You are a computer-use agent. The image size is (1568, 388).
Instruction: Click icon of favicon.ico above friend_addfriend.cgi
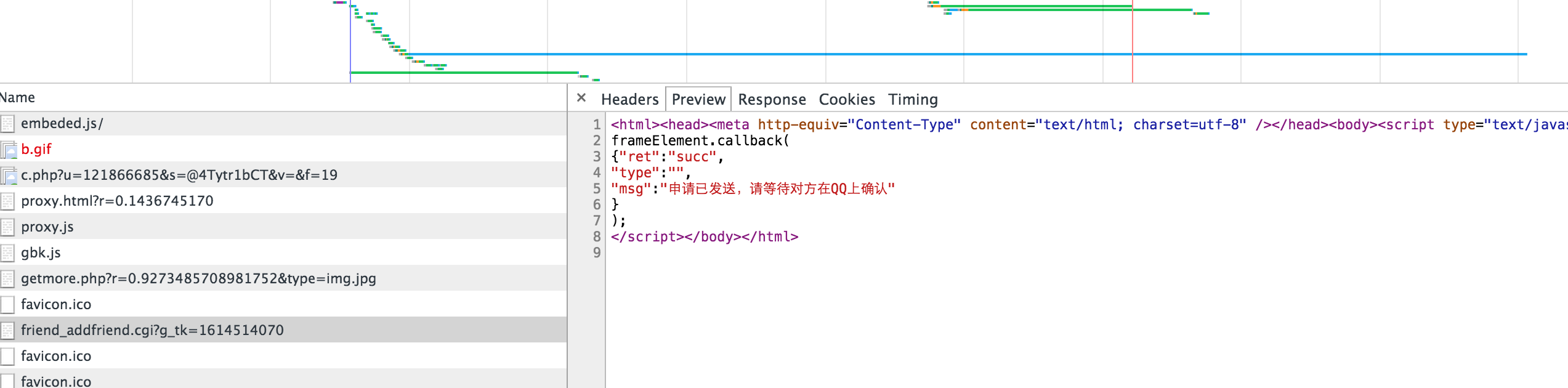point(7,305)
